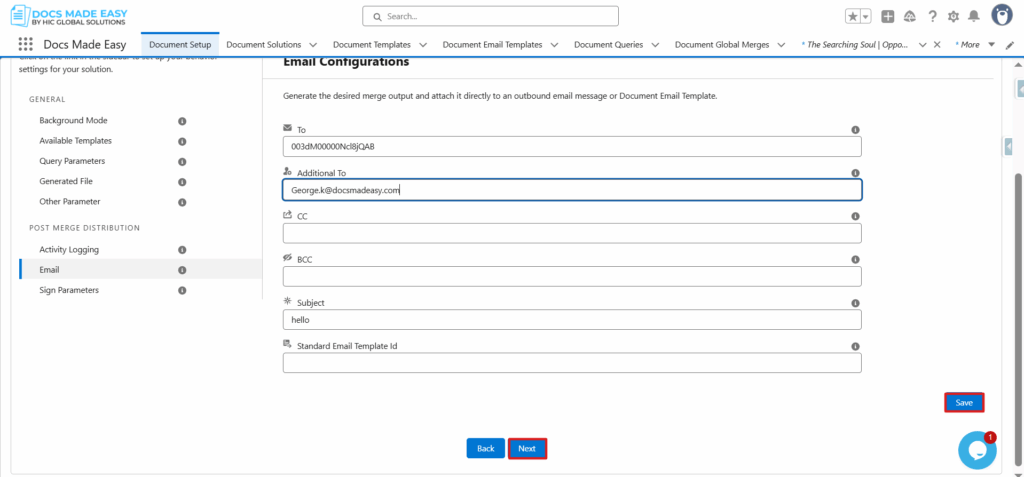Screen dimensions: 1024x477
Task: Click info icon beside Additional To field
Action: click(x=855, y=173)
